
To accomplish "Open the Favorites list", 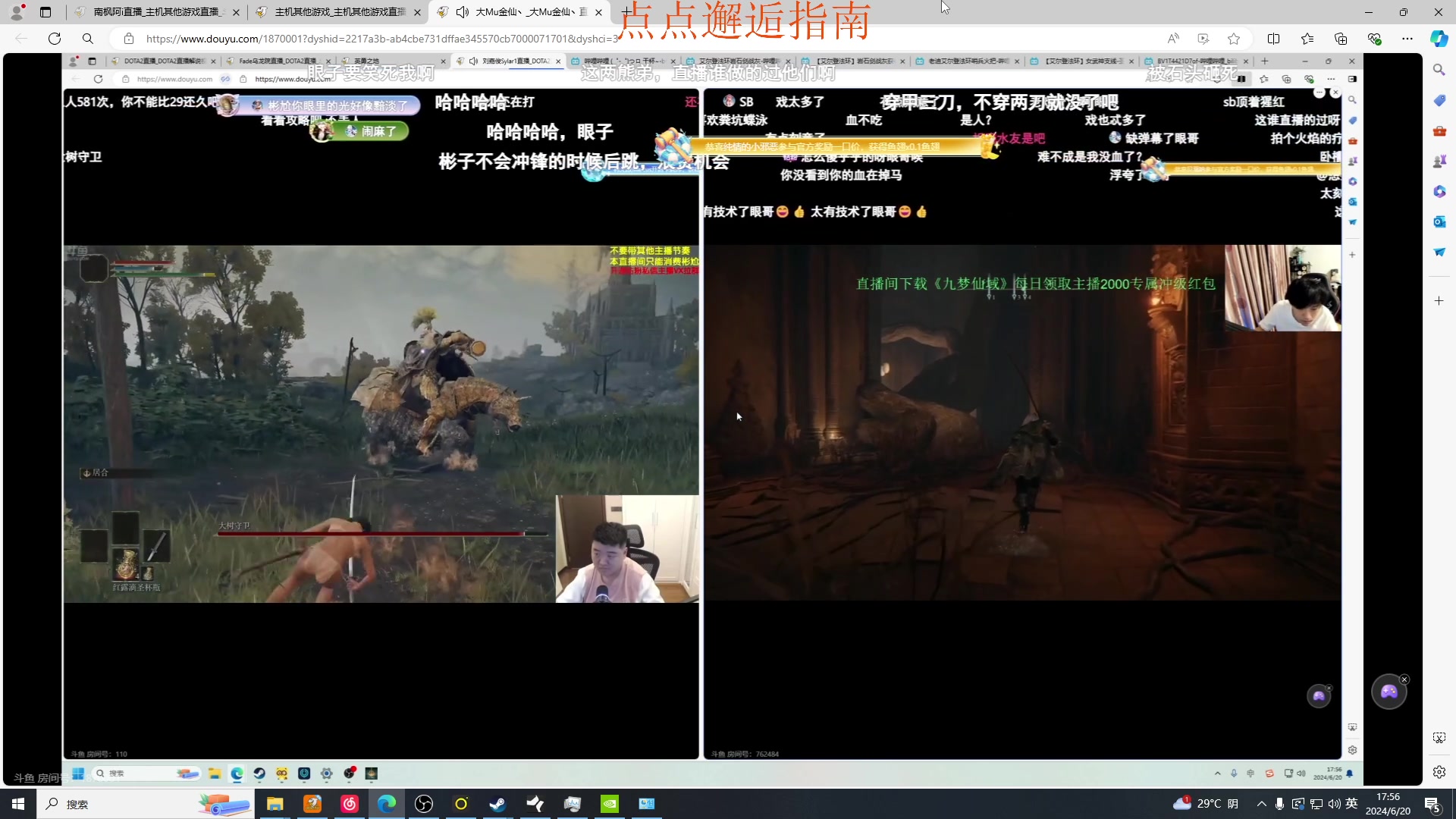I will pyautogui.click(x=1307, y=39).
